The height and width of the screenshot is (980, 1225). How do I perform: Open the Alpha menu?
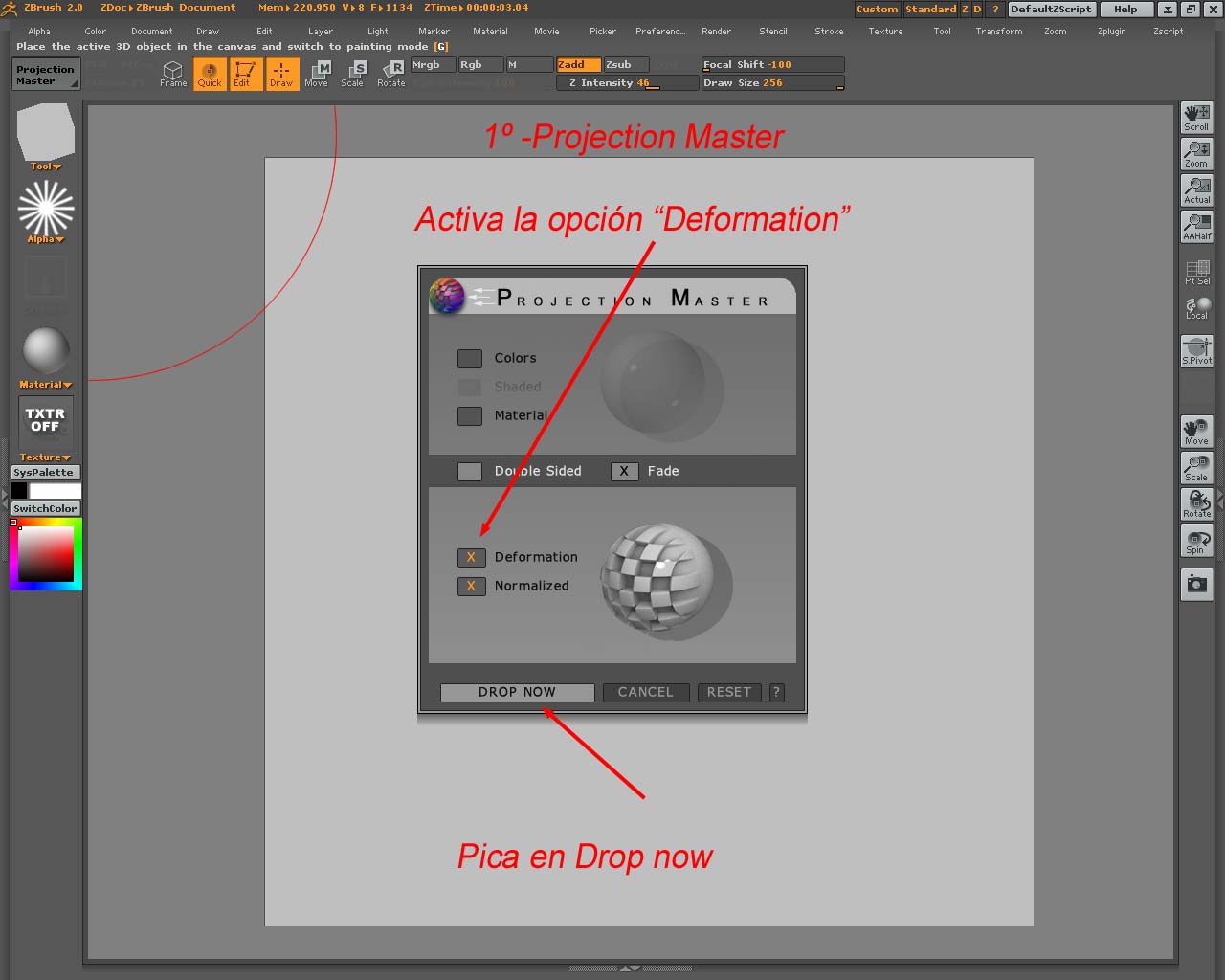39,32
